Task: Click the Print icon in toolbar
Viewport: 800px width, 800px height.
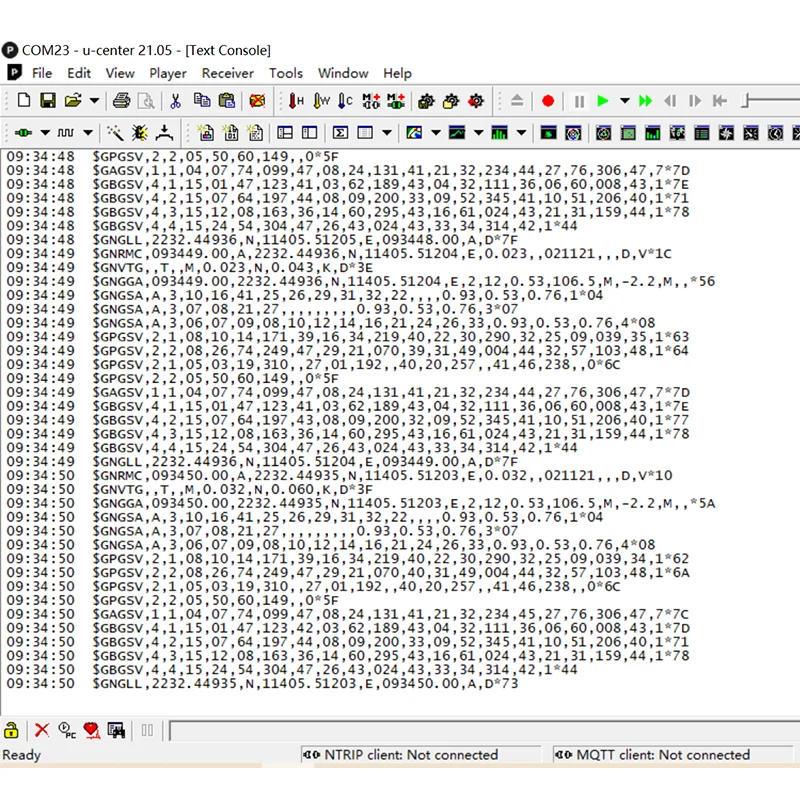Action: pos(121,101)
